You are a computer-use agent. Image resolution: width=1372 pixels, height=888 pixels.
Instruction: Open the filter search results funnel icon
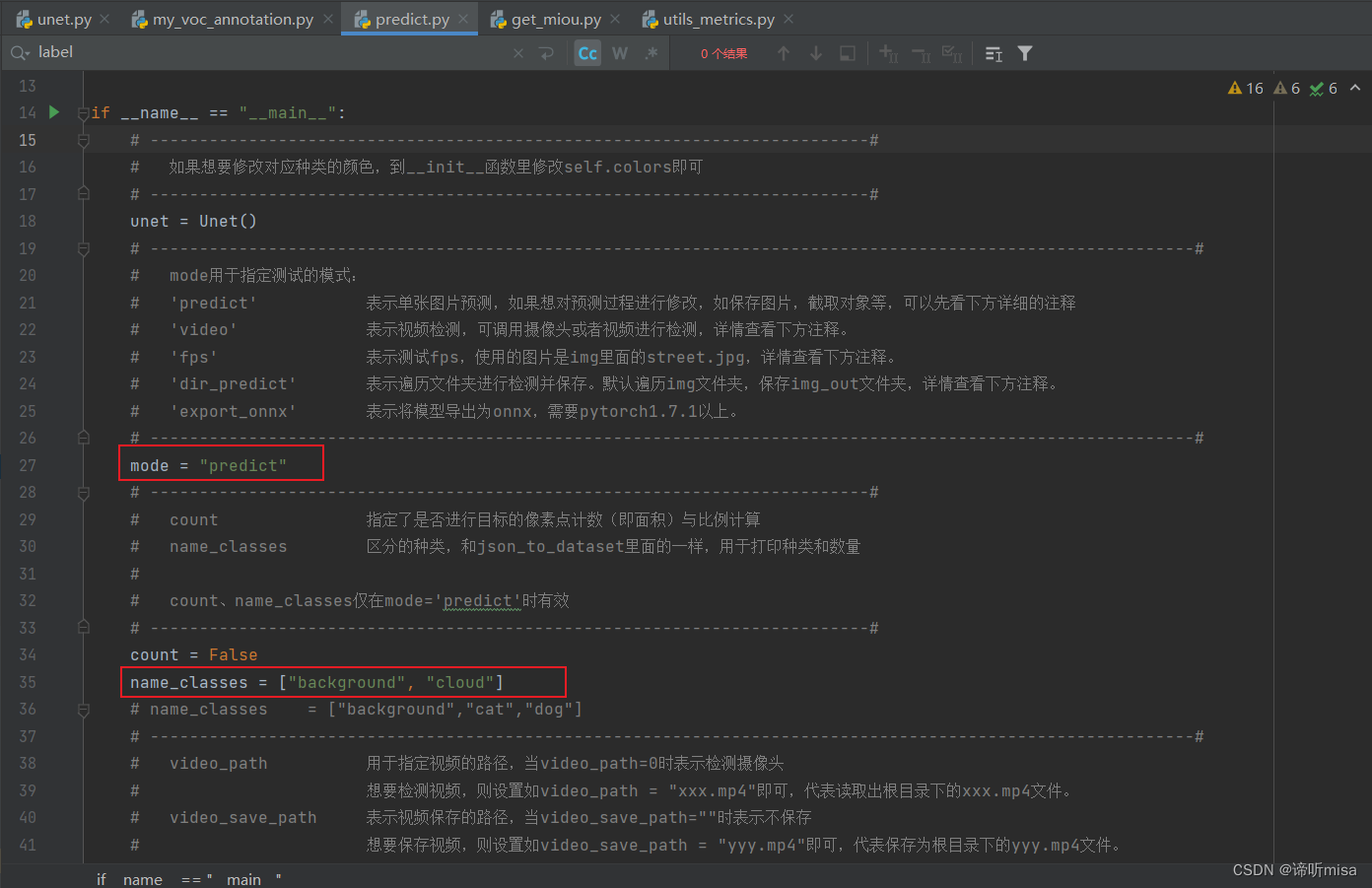pyautogui.click(x=1025, y=52)
